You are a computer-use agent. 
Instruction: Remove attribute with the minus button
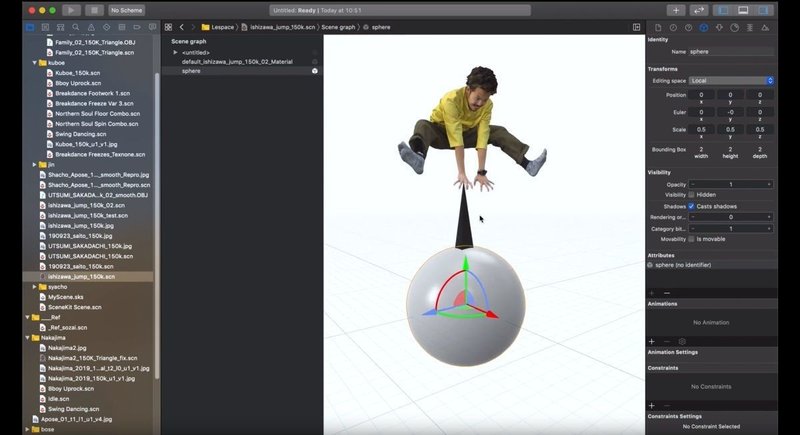click(x=666, y=293)
